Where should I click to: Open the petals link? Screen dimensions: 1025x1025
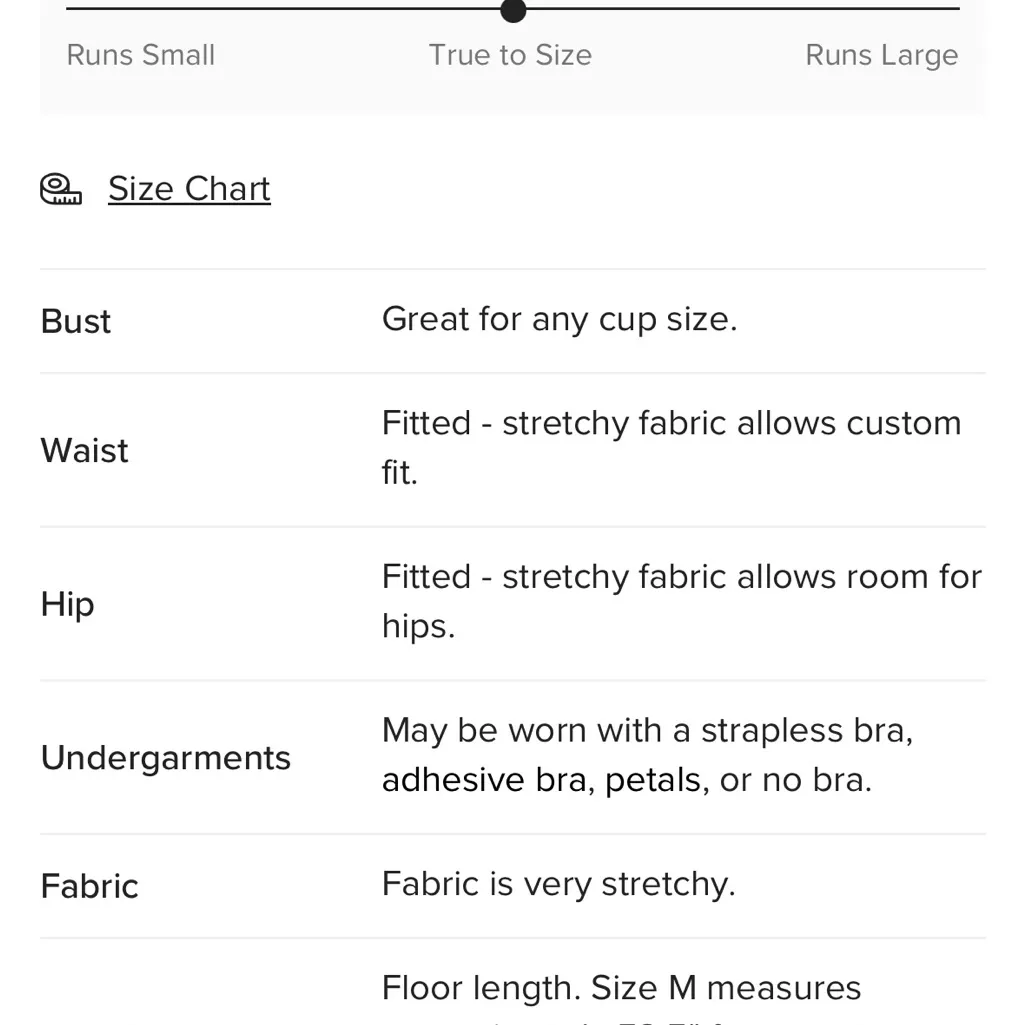pos(653,780)
